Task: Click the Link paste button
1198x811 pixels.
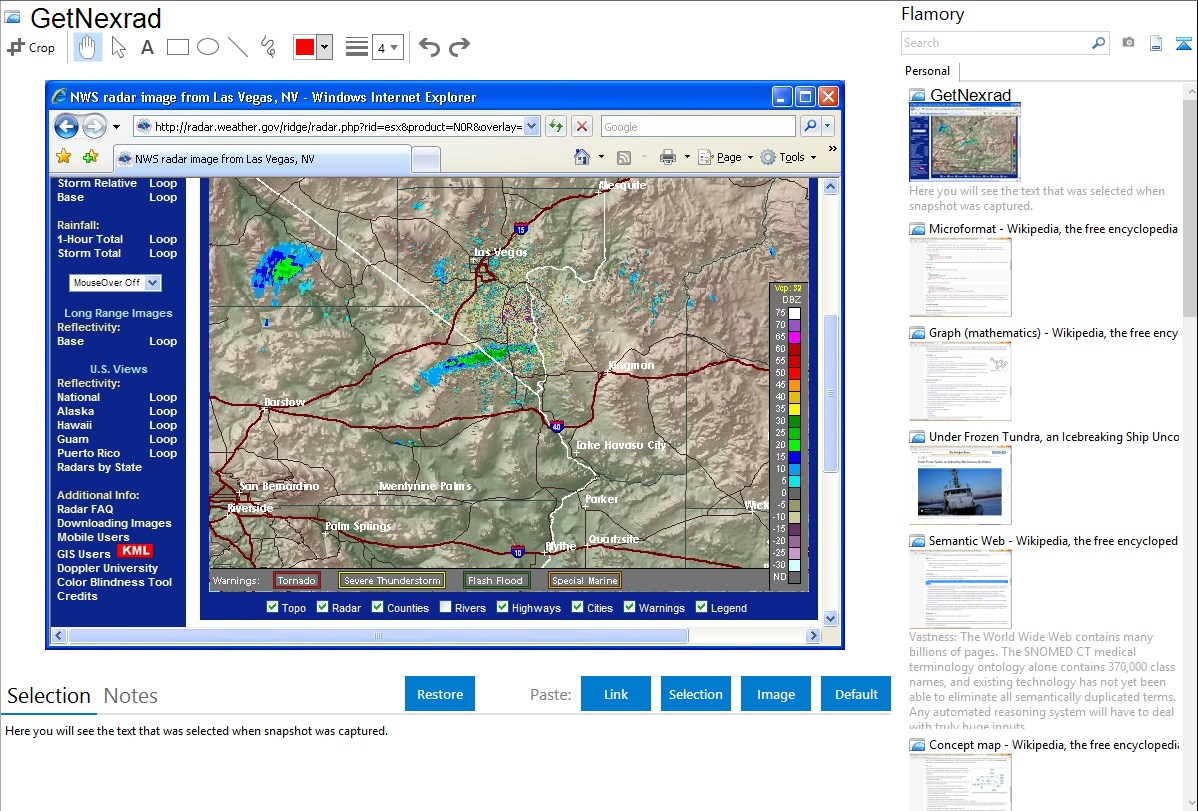Action: [616, 694]
